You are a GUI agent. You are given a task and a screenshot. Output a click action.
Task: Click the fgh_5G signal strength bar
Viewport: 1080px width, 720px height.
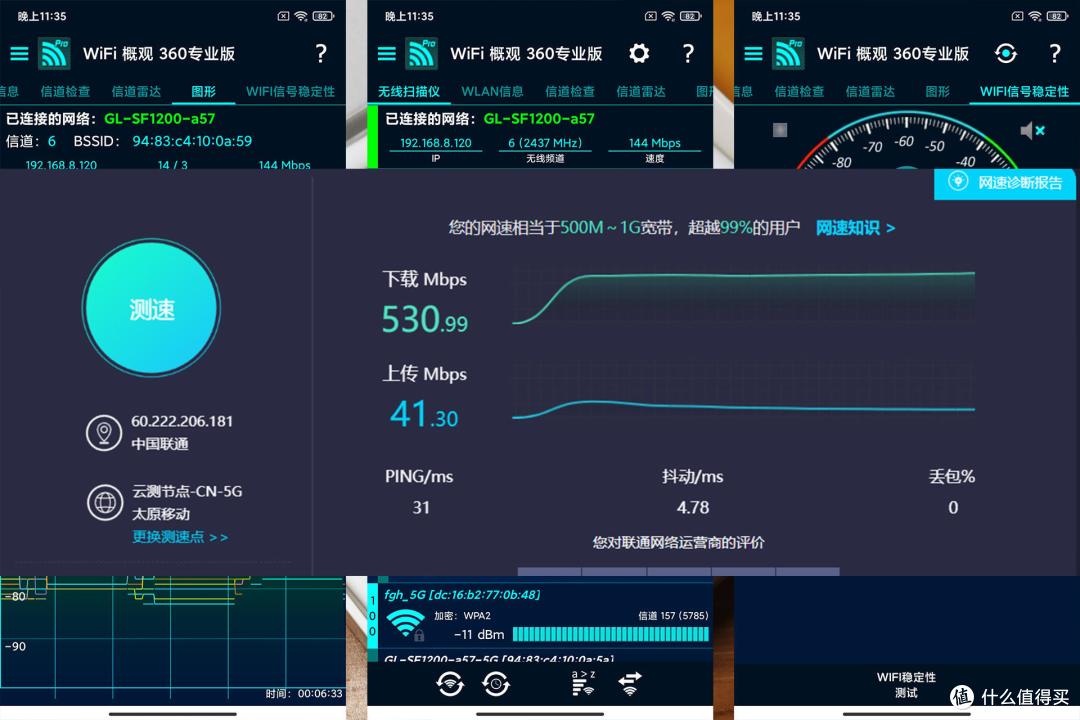[610, 635]
